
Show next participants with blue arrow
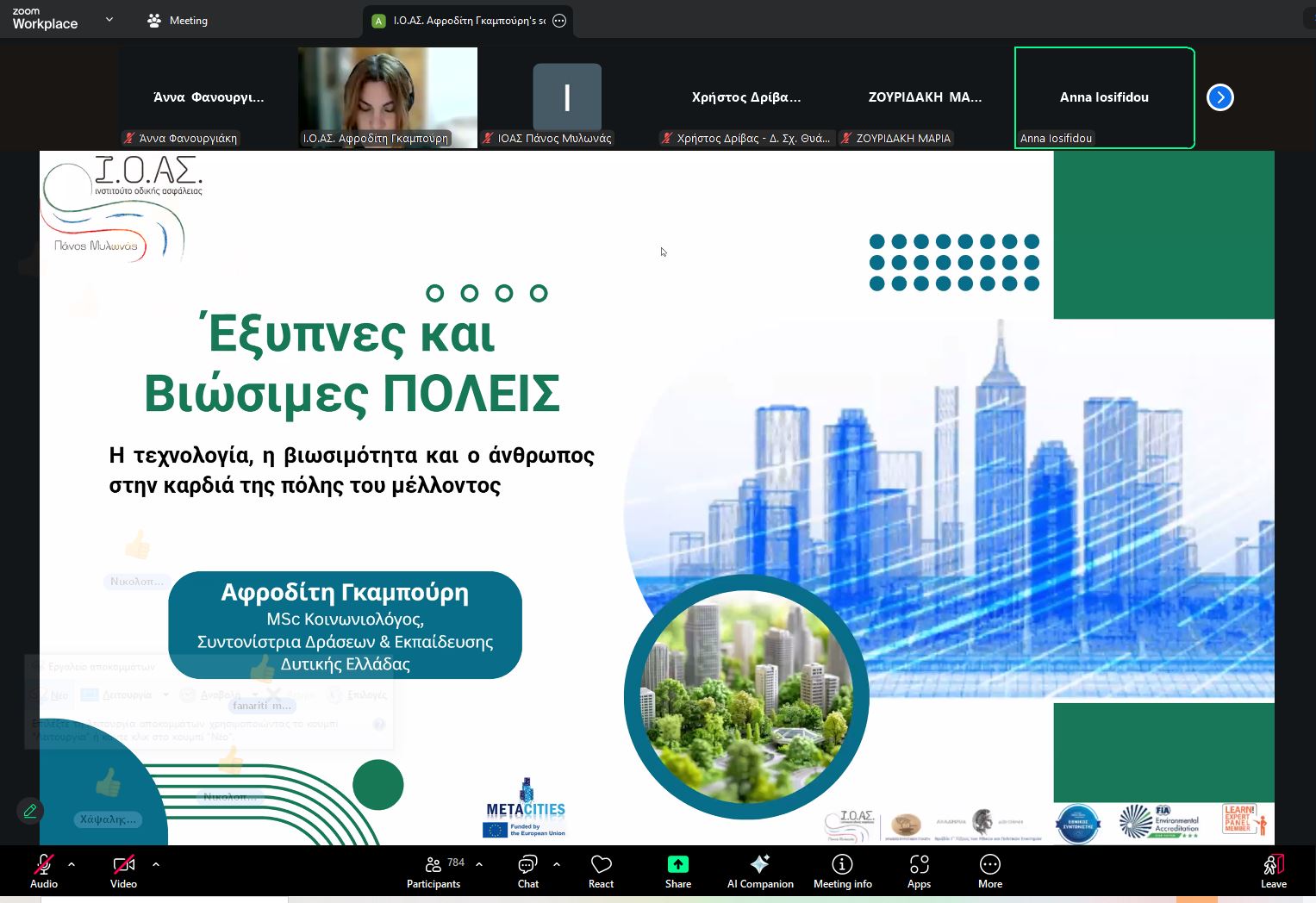coord(1219,97)
